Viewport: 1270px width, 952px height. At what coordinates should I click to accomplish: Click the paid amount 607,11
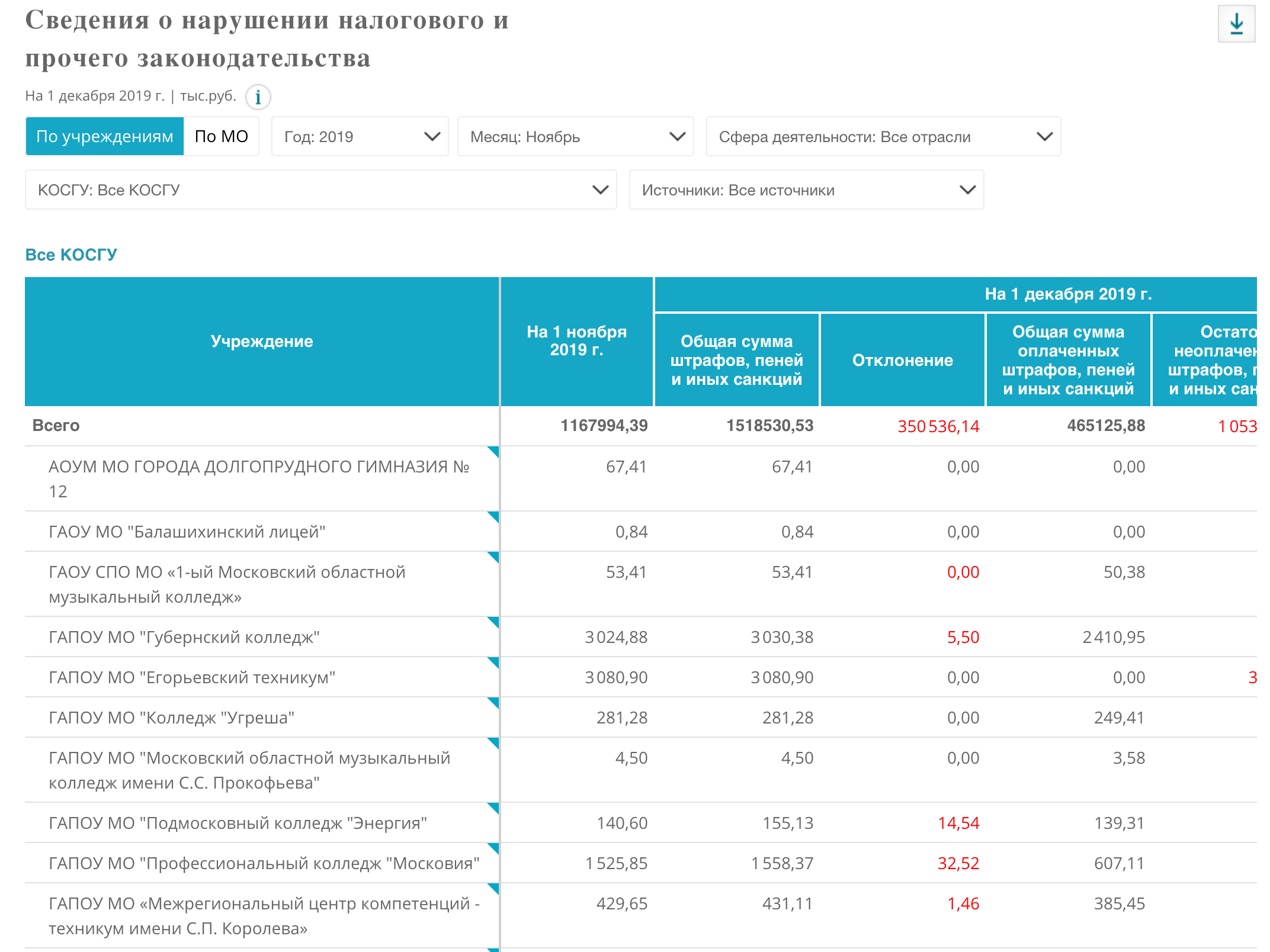pyautogui.click(x=1120, y=863)
